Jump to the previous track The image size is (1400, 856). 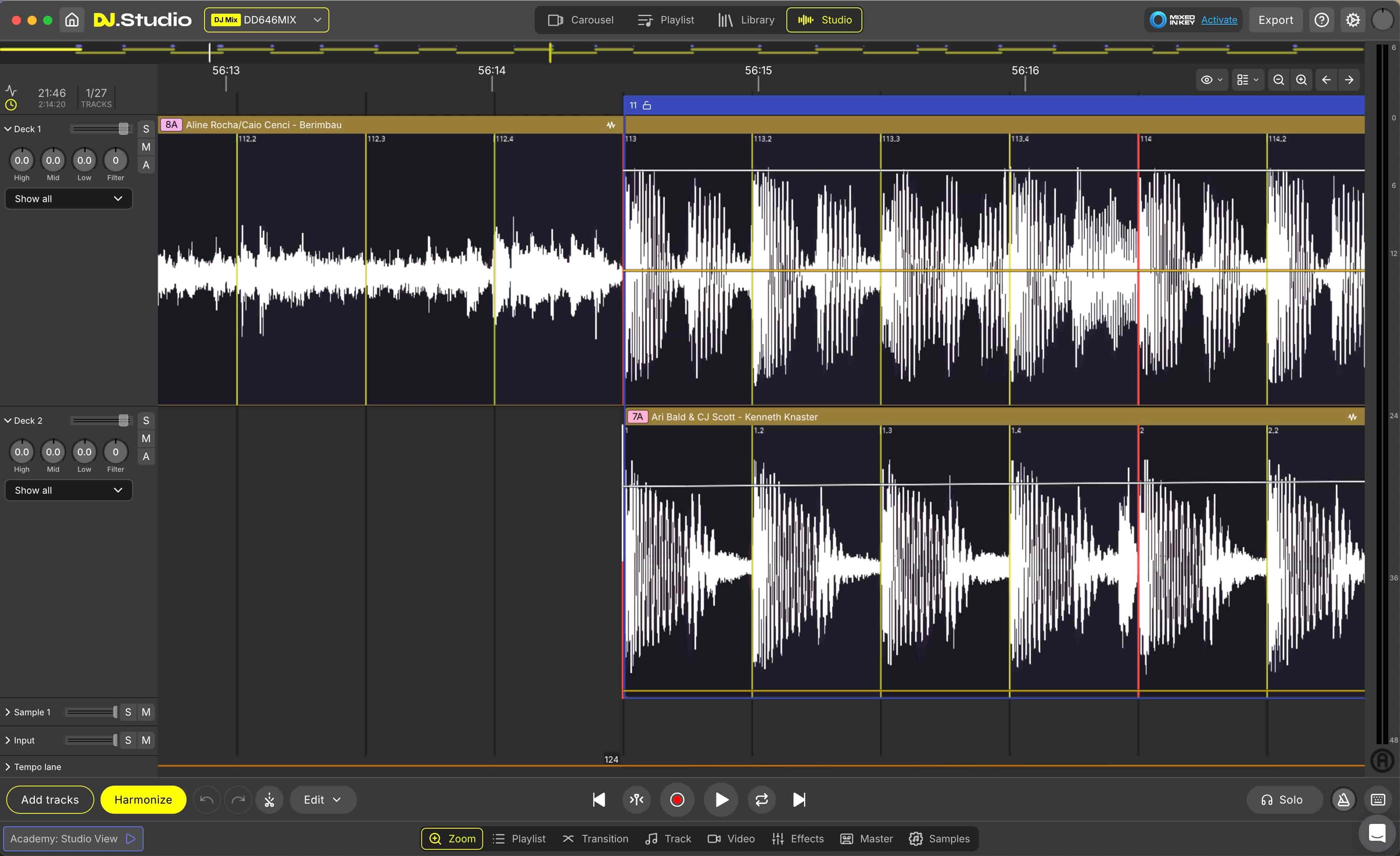(x=599, y=800)
